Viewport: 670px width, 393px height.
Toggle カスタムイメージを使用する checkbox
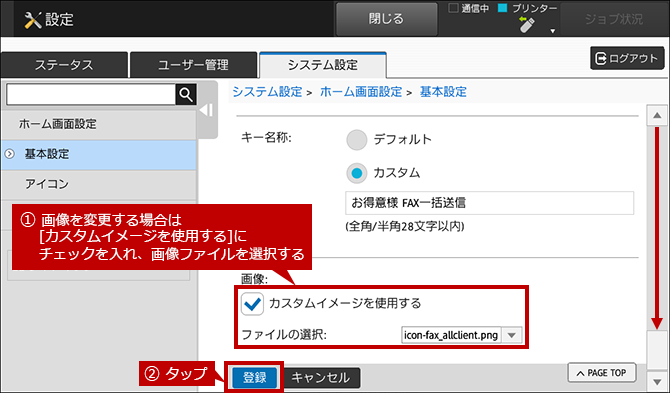click(252, 304)
